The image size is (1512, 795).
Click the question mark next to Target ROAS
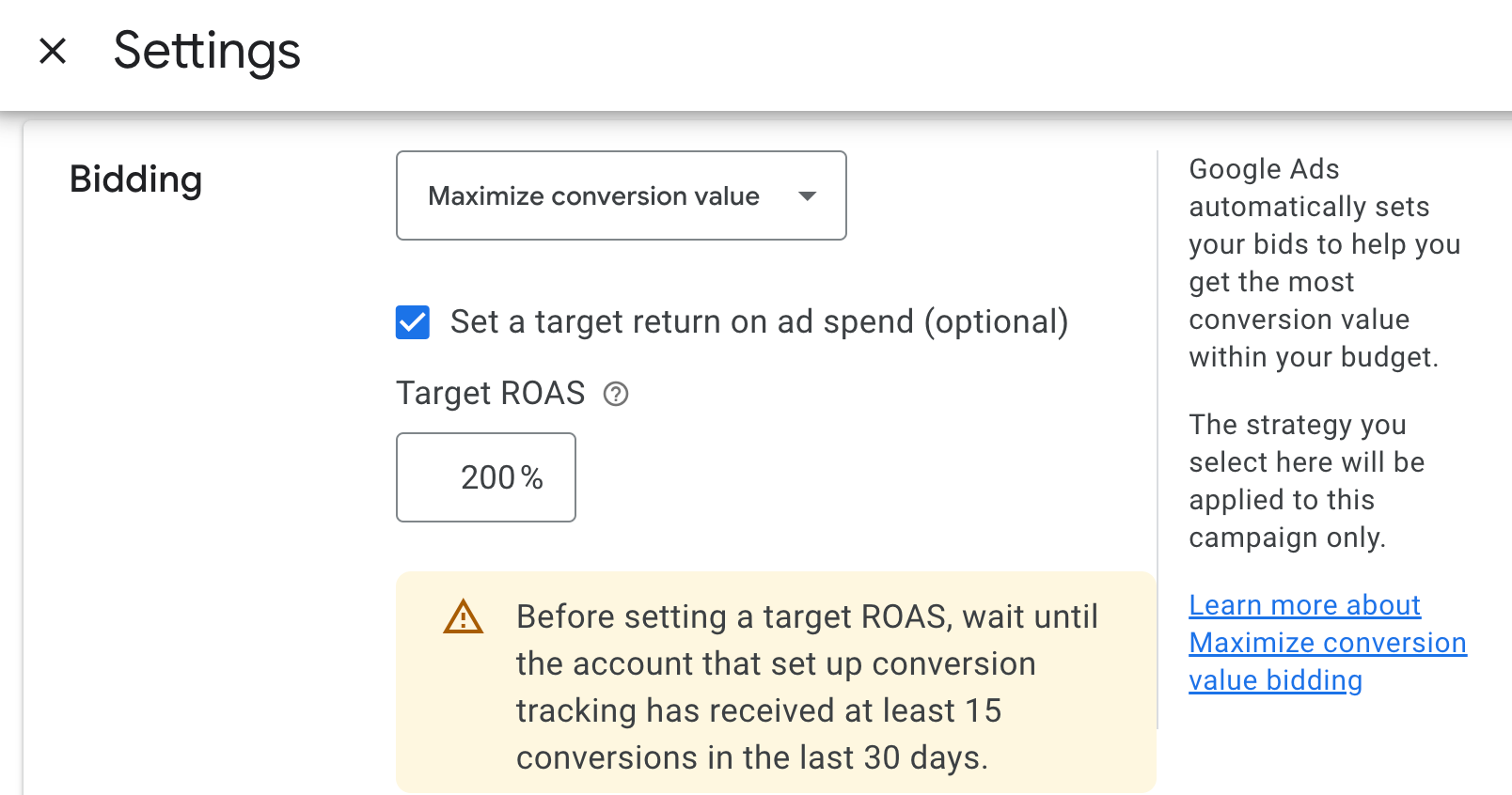click(x=617, y=395)
